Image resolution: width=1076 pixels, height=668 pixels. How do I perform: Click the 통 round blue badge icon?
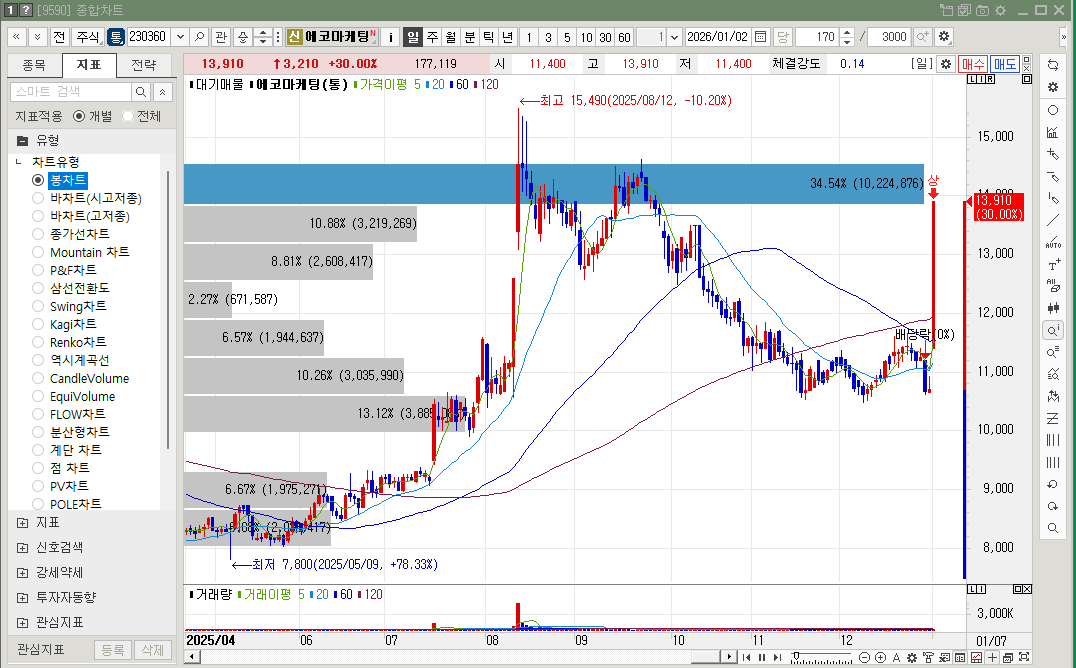(x=116, y=37)
